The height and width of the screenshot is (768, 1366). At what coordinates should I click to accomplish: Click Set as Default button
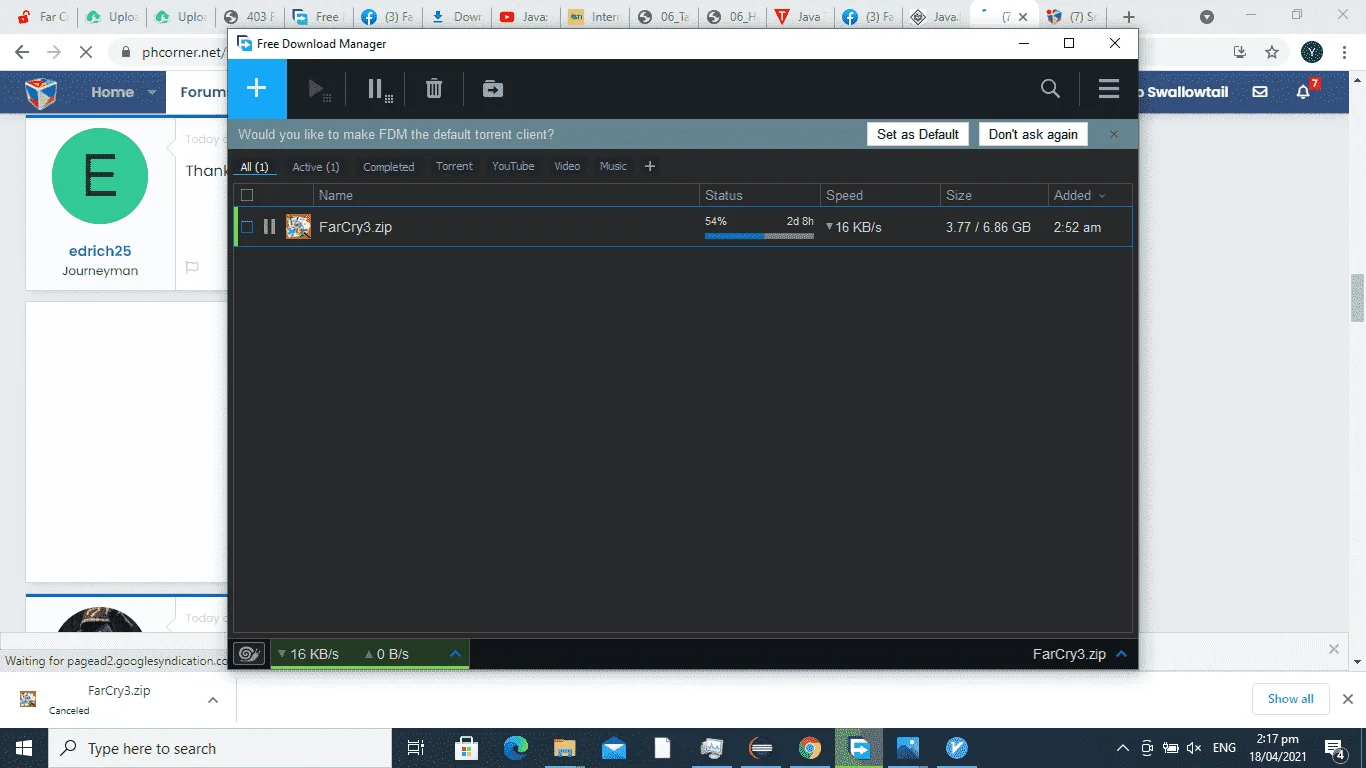pos(918,134)
